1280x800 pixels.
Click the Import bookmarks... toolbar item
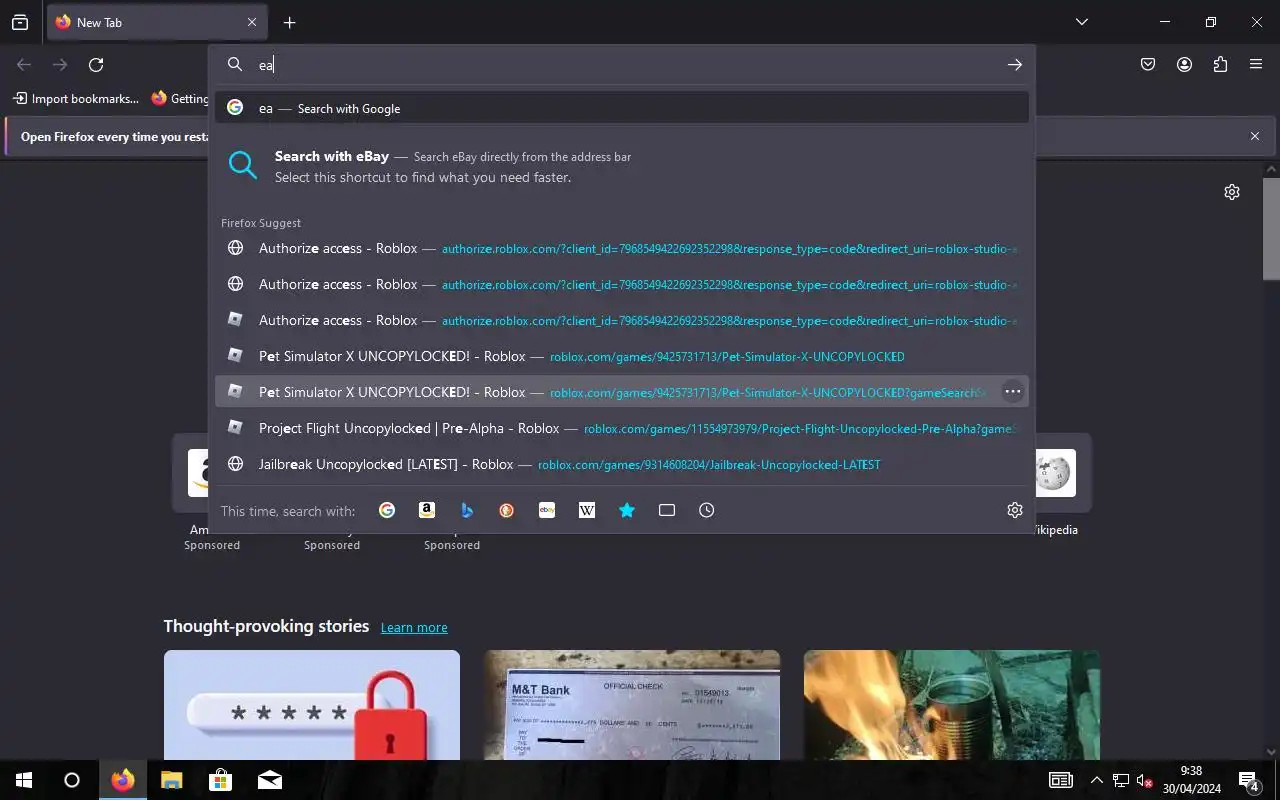[x=76, y=98]
